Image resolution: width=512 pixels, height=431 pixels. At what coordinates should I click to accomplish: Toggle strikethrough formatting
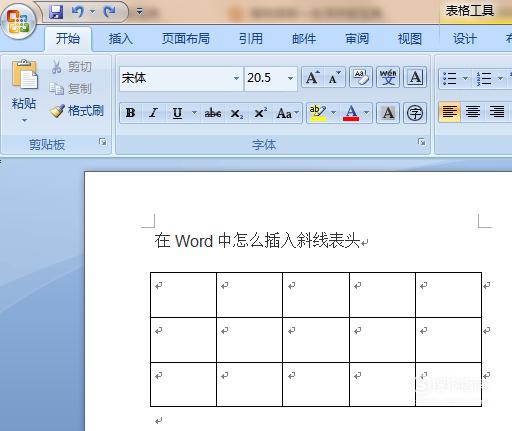(213, 113)
